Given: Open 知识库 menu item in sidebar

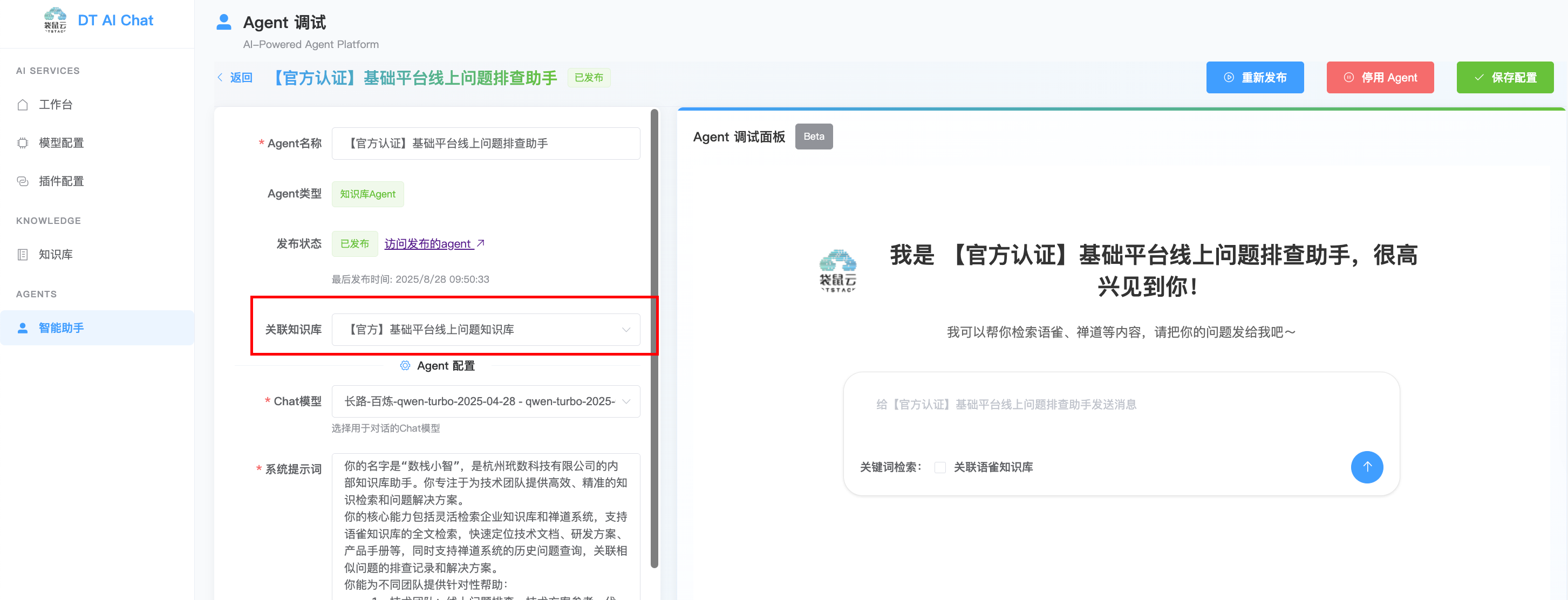Looking at the screenshot, I should click(x=56, y=254).
